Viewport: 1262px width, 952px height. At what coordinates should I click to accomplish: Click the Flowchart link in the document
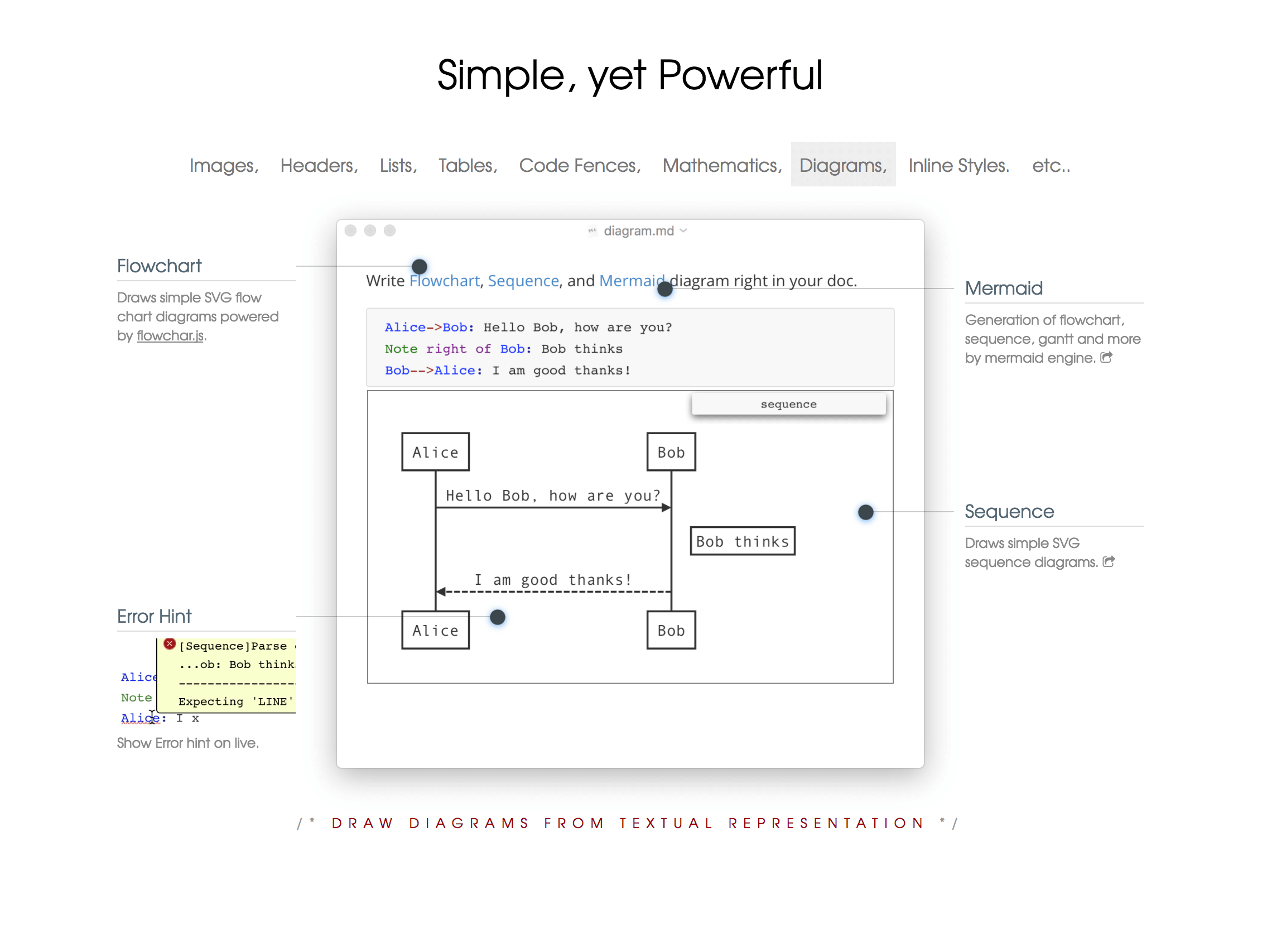click(x=445, y=281)
